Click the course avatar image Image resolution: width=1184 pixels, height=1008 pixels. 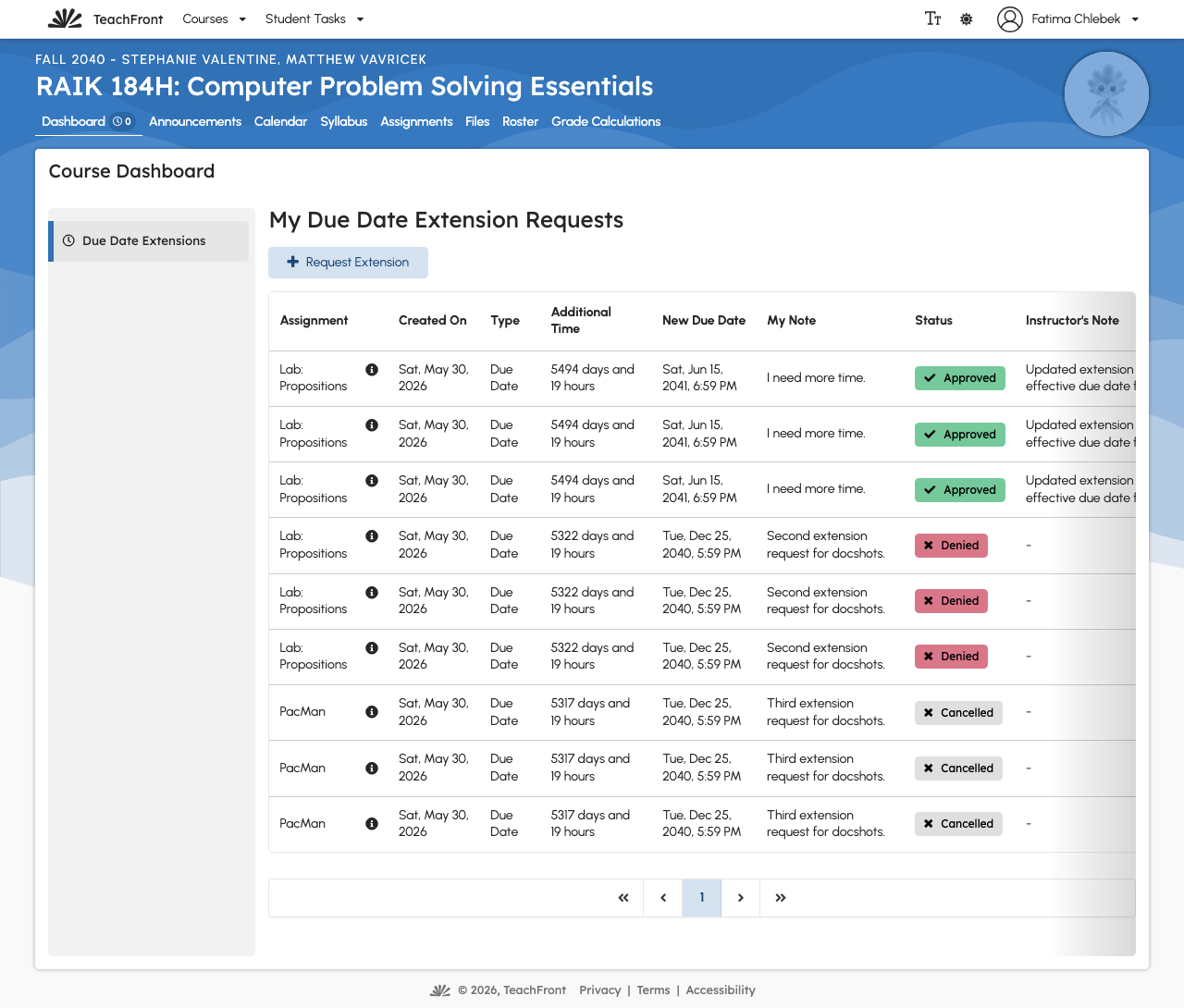[x=1107, y=94]
